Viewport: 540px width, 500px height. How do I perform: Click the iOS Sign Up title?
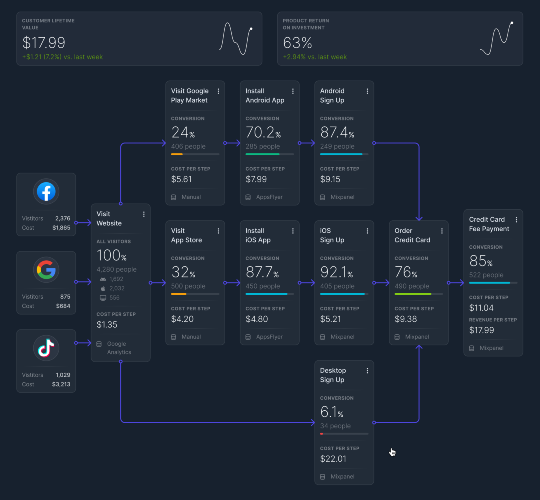pos(332,236)
